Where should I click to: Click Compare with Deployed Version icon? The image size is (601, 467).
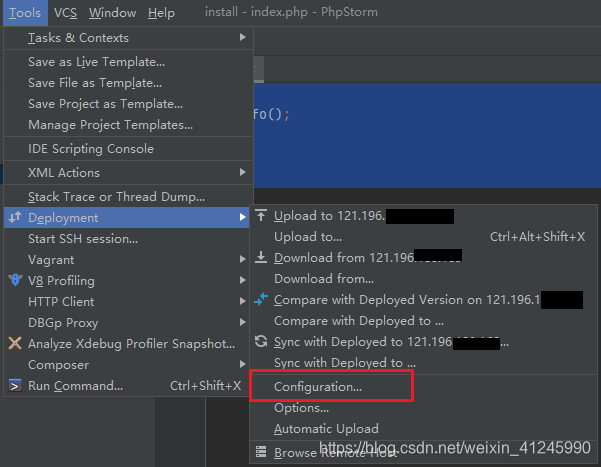(261, 299)
